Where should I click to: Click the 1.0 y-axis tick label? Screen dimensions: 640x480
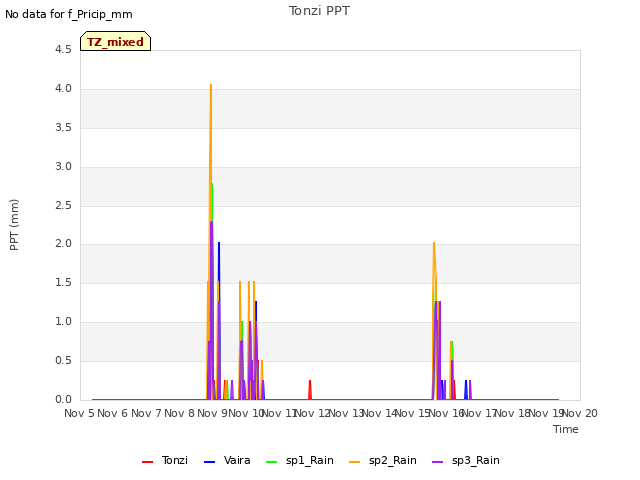(63, 322)
